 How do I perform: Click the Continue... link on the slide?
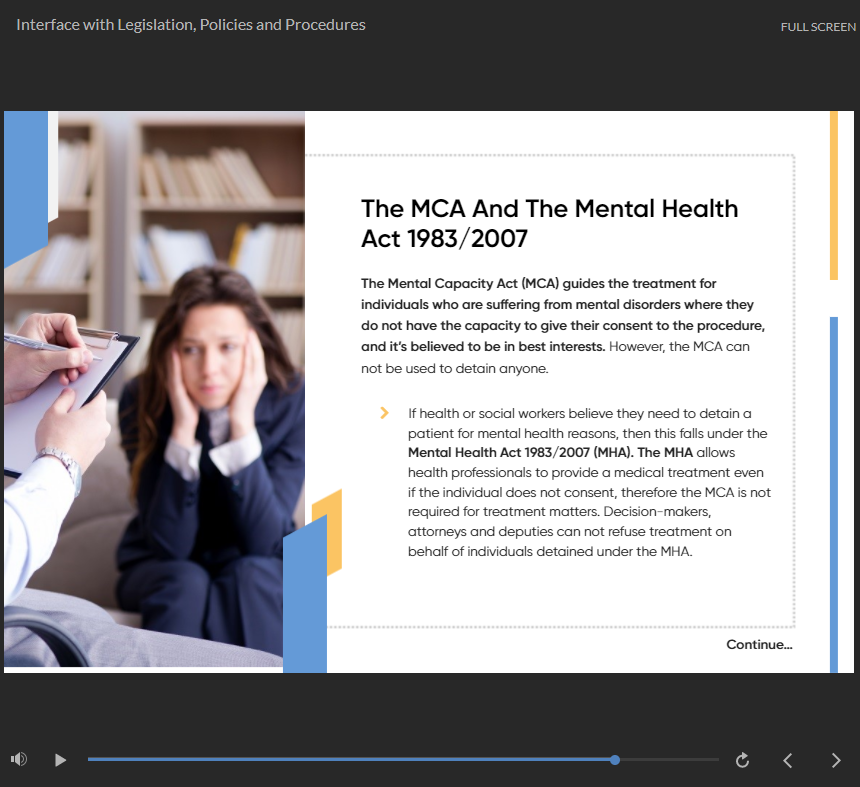coord(759,645)
